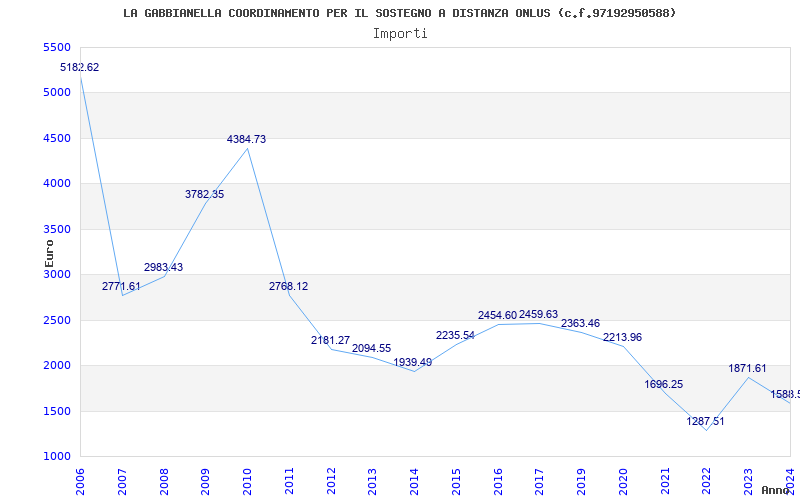Screen dimensions: 800x500
Task: Click the year 2011 on x-axis
Action: click(x=289, y=482)
